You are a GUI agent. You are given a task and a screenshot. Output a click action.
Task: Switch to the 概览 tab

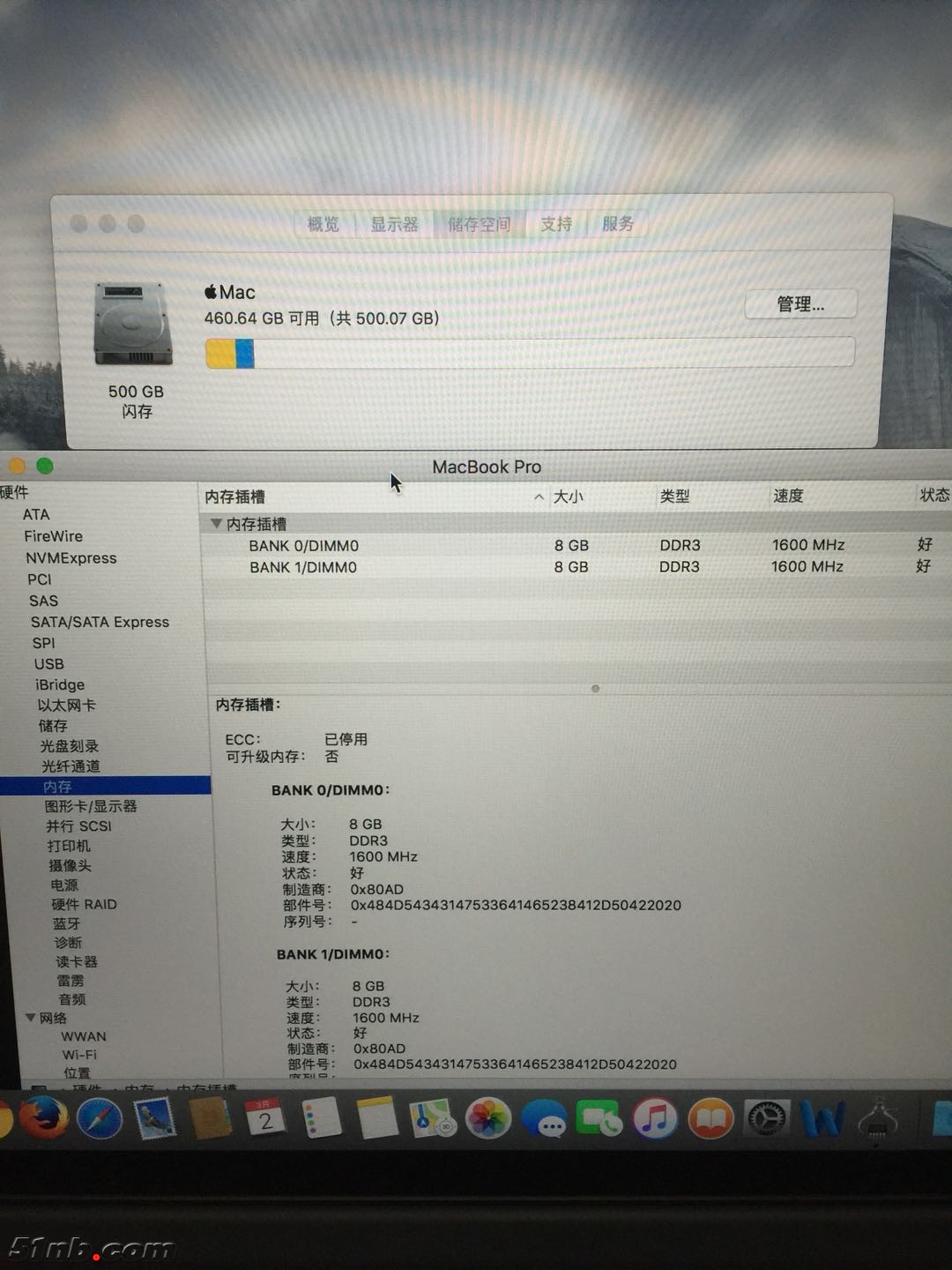(x=323, y=224)
